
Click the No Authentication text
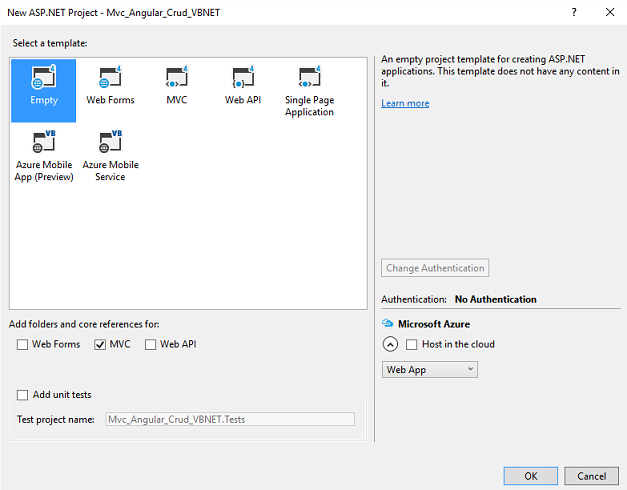pyautogui.click(x=495, y=299)
